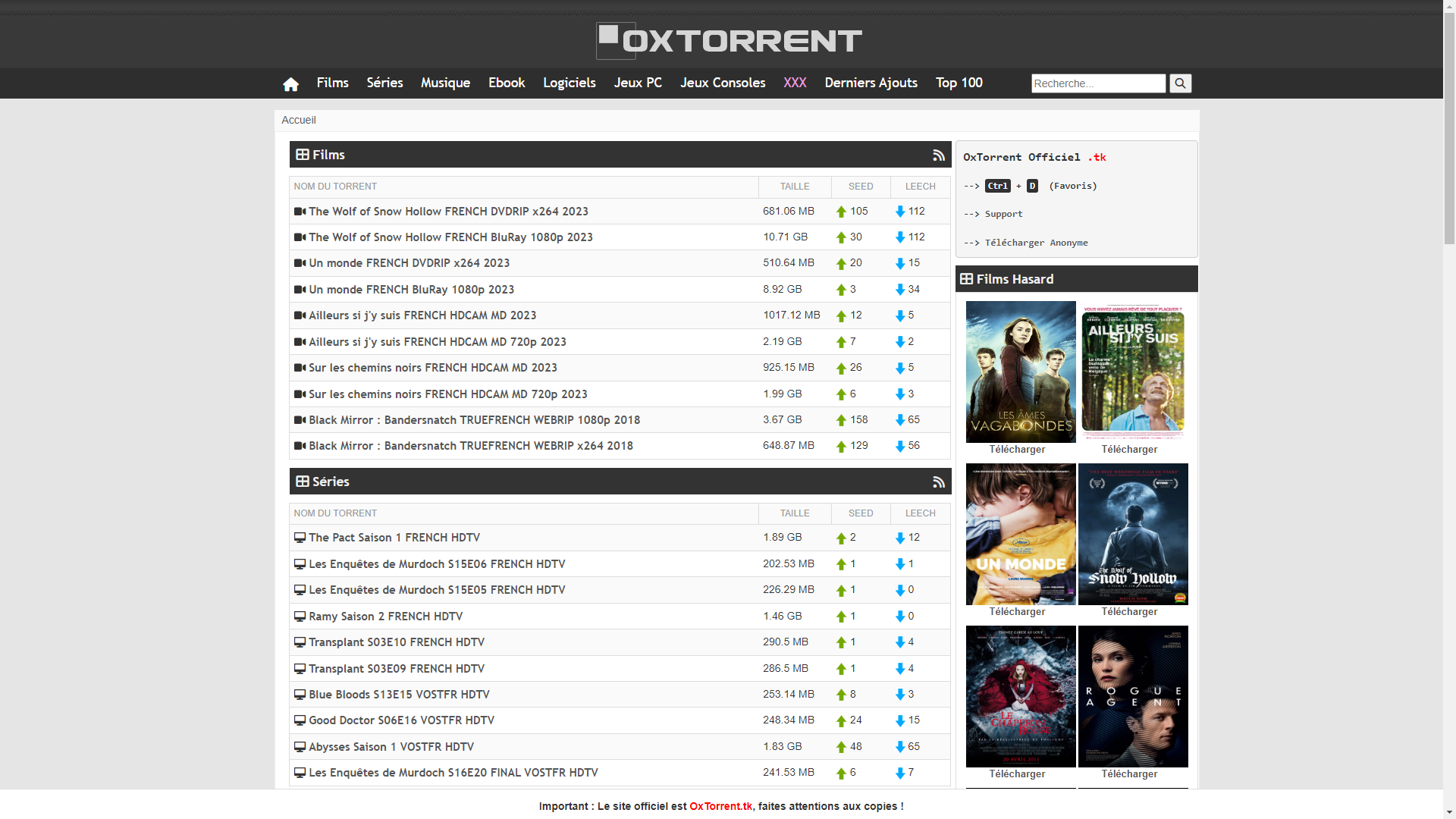Open Black Mirror Bandersnatch WEBRIP 1080p 2018
This screenshot has width=1456, height=819.
click(474, 420)
